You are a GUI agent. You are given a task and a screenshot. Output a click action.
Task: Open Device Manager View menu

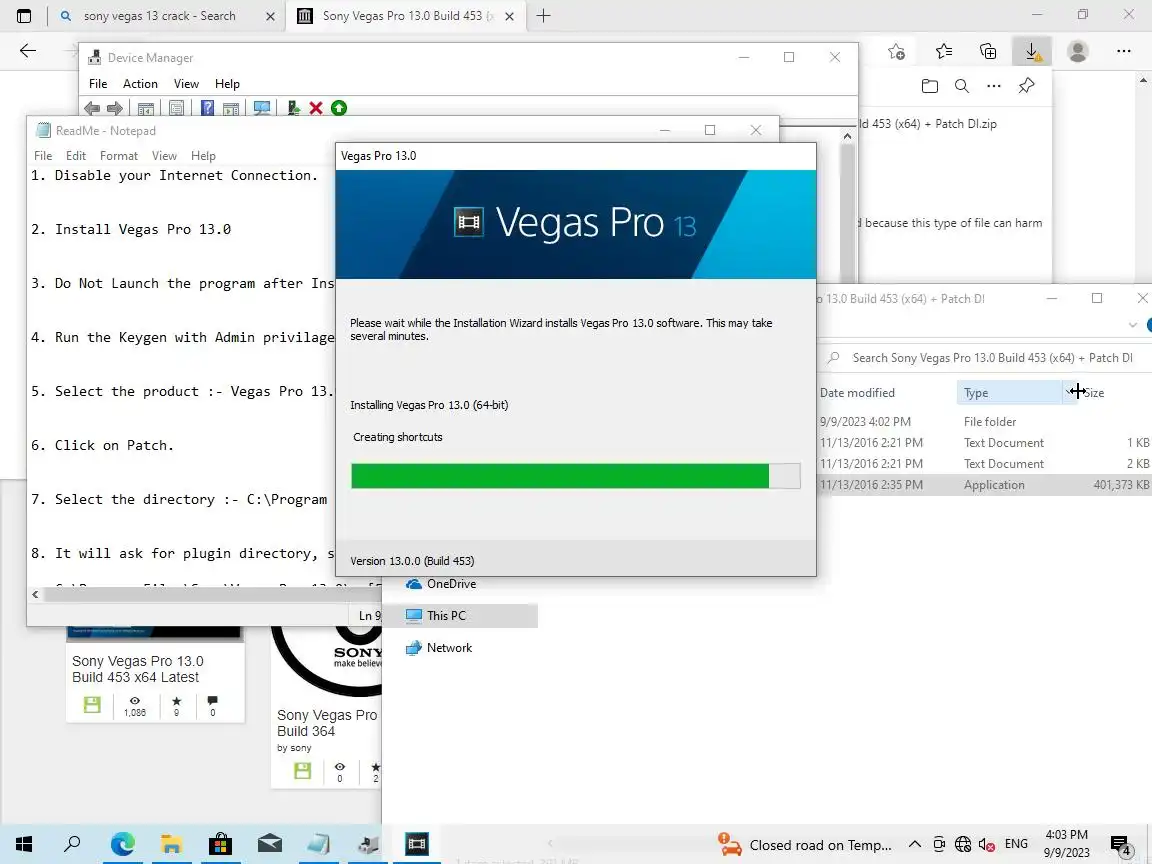point(186,84)
